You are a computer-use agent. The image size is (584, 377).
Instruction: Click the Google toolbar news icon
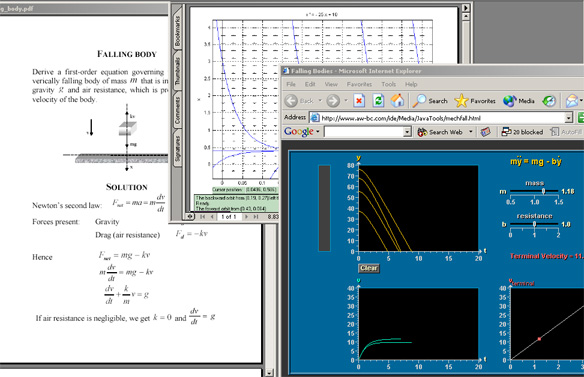click(485, 132)
